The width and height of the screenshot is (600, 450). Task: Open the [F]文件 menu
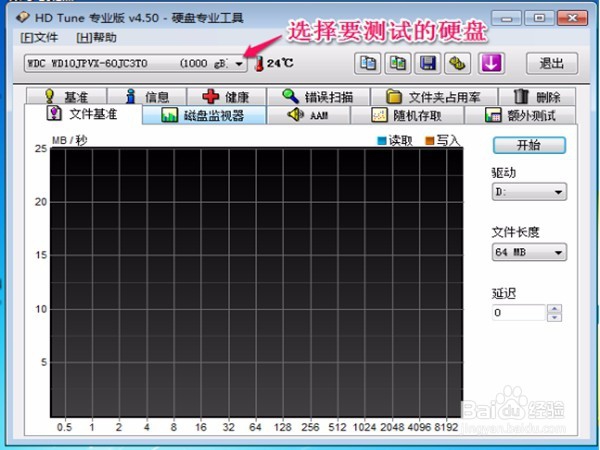39,38
